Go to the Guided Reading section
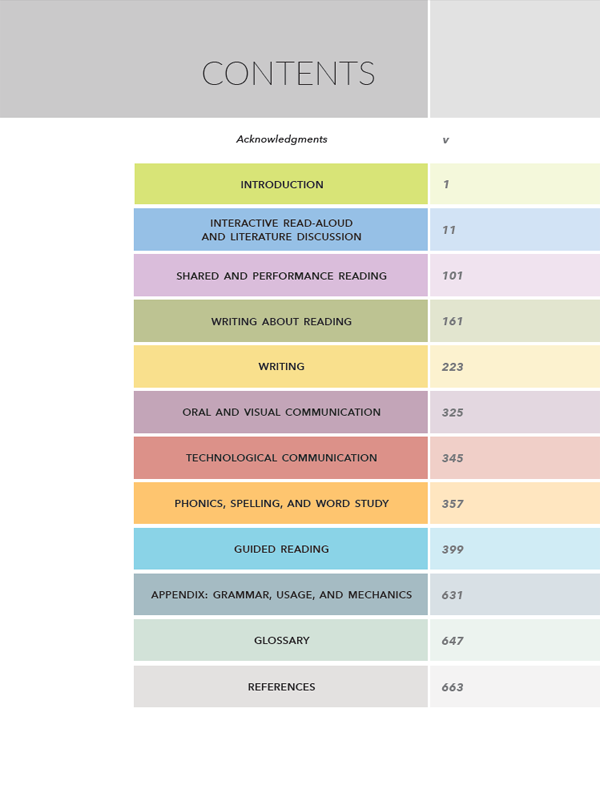This screenshot has height=789, width=600. pos(282,549)
